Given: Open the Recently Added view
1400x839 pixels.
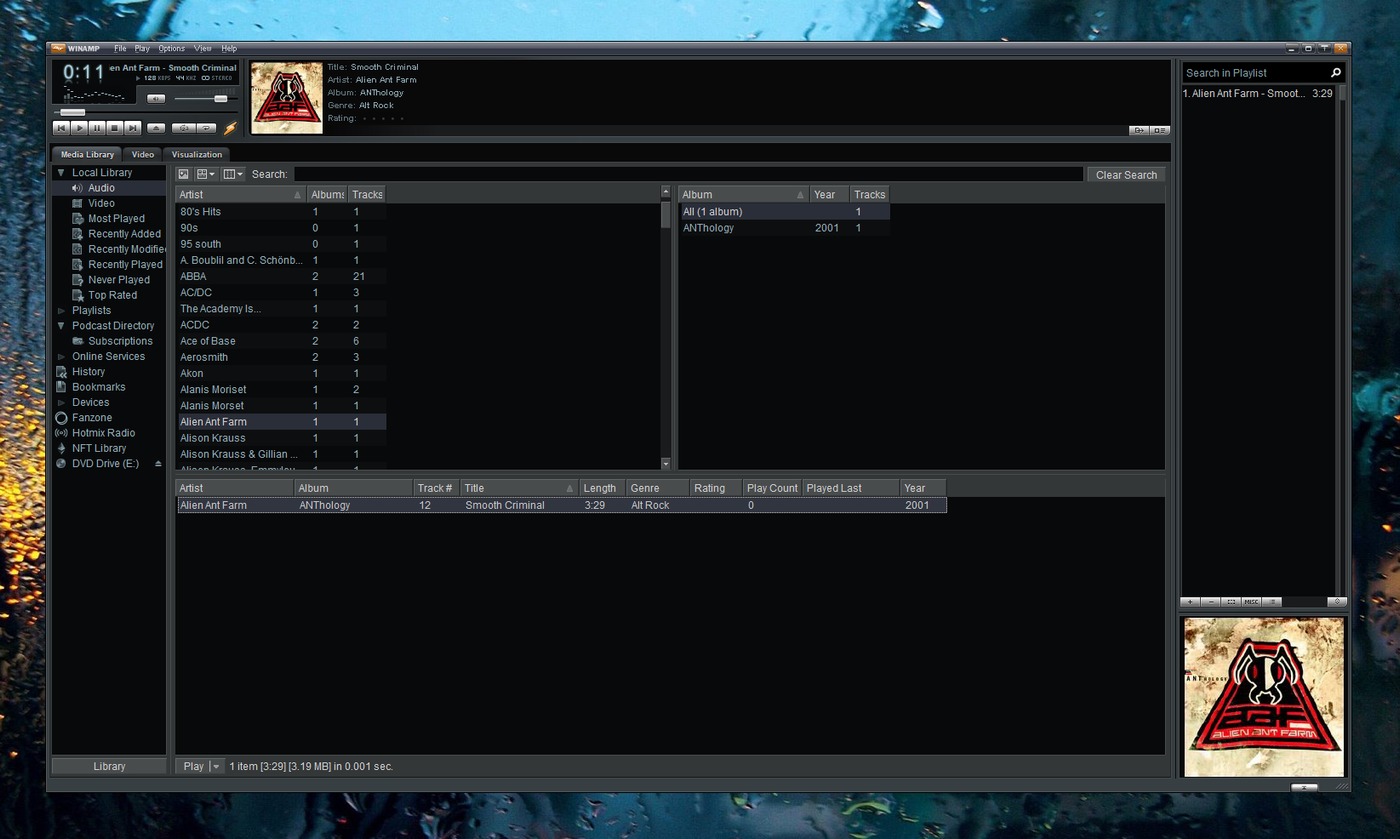Looking at the screenshot, I should click(x=124, y=234).
